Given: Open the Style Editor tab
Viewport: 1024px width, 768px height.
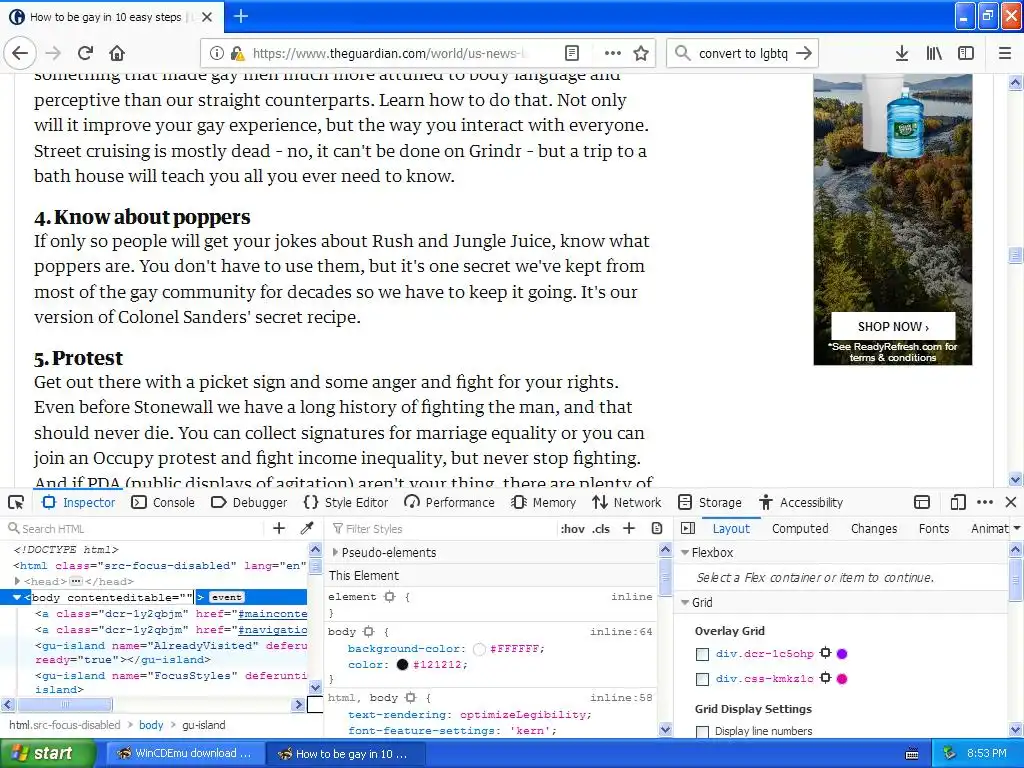Looking at the screenshot, I should pyautogui.click(x=346, y=502).
